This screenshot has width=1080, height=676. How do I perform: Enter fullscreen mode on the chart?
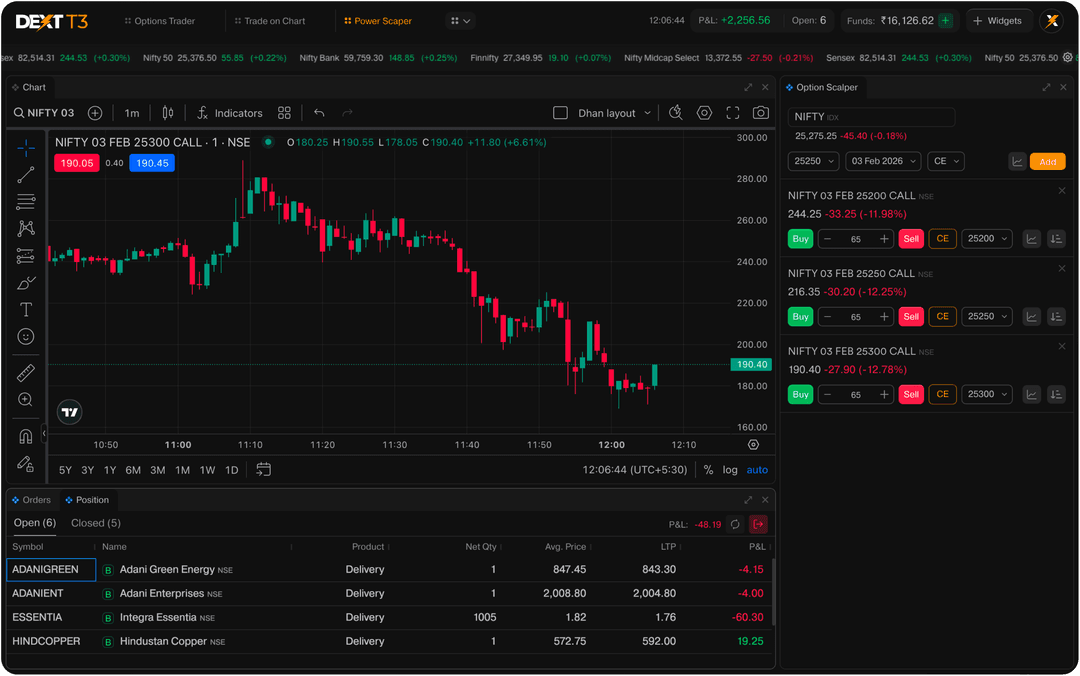(732, 113)
